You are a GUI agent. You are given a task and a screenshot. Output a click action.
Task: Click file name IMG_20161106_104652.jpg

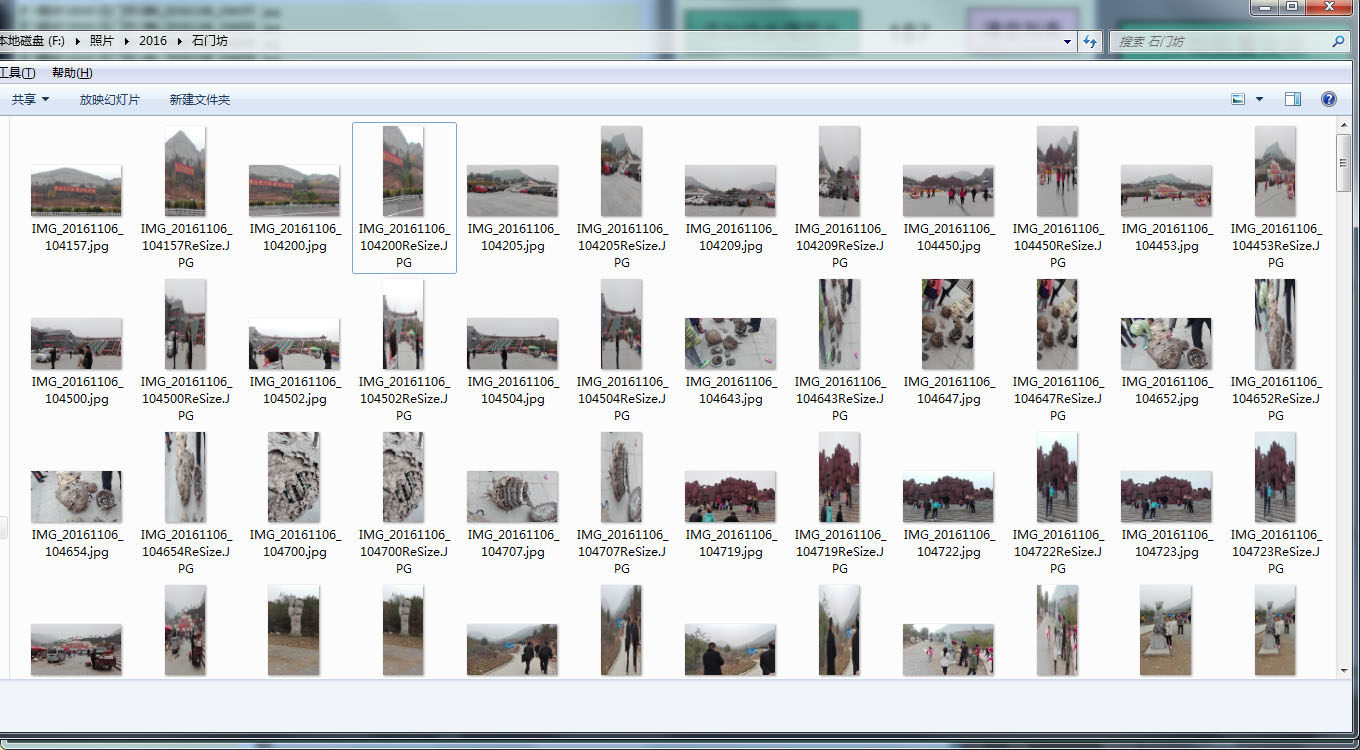click(x=1167, y=390)
